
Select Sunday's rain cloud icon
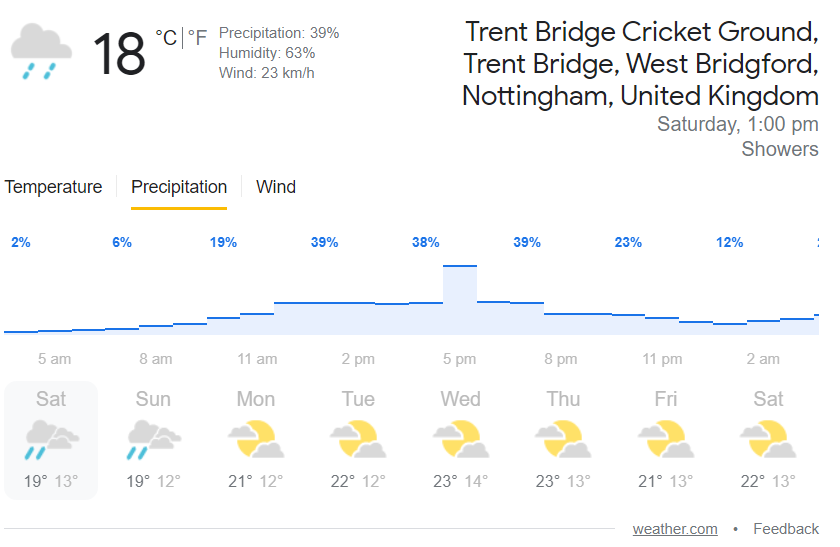pyautogui.click(x=153, y=440)
